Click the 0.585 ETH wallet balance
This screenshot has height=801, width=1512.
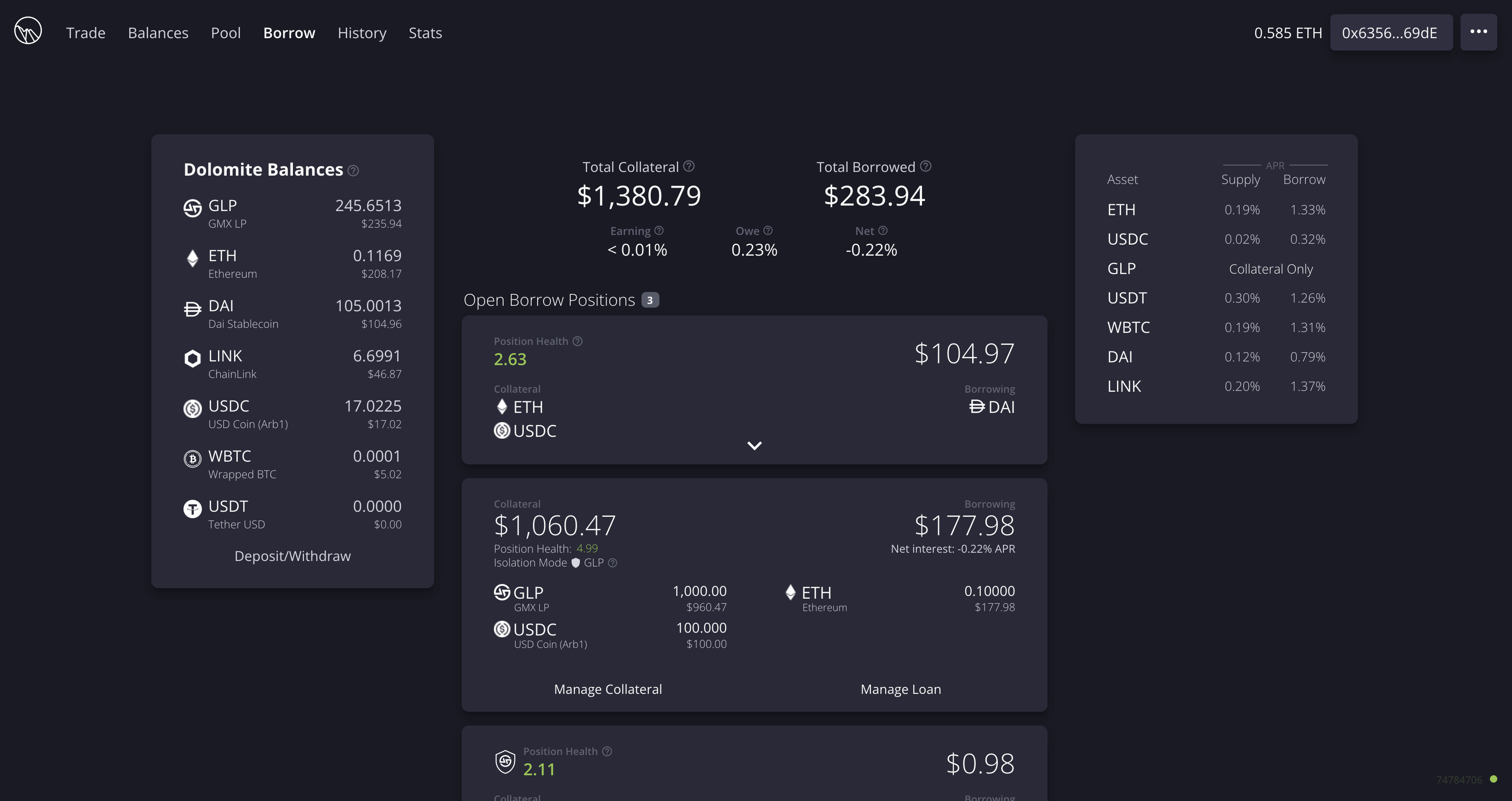click(x=1288, y=33)
